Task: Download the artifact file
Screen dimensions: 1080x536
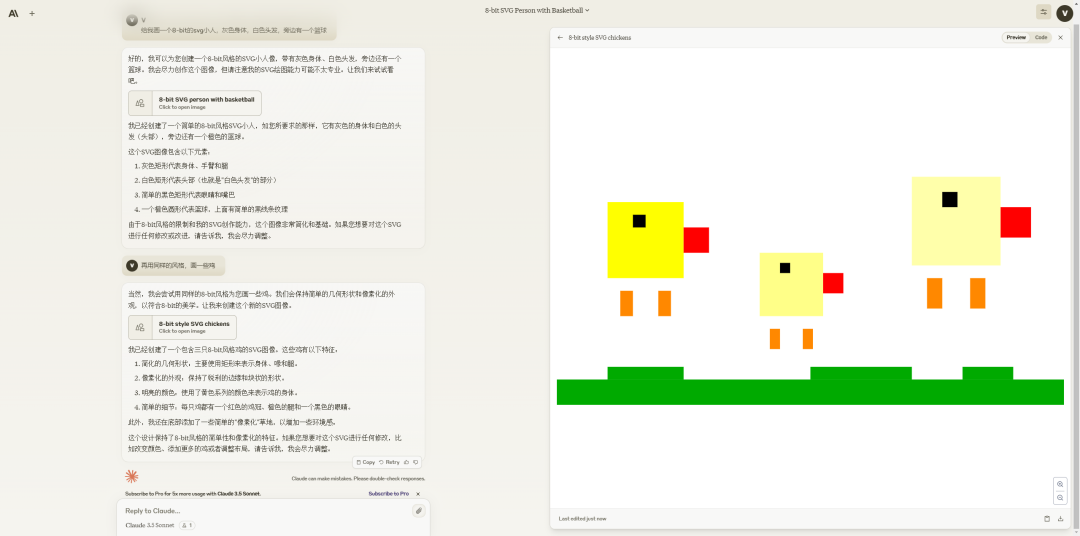Action: click(x=1060, y=518)
